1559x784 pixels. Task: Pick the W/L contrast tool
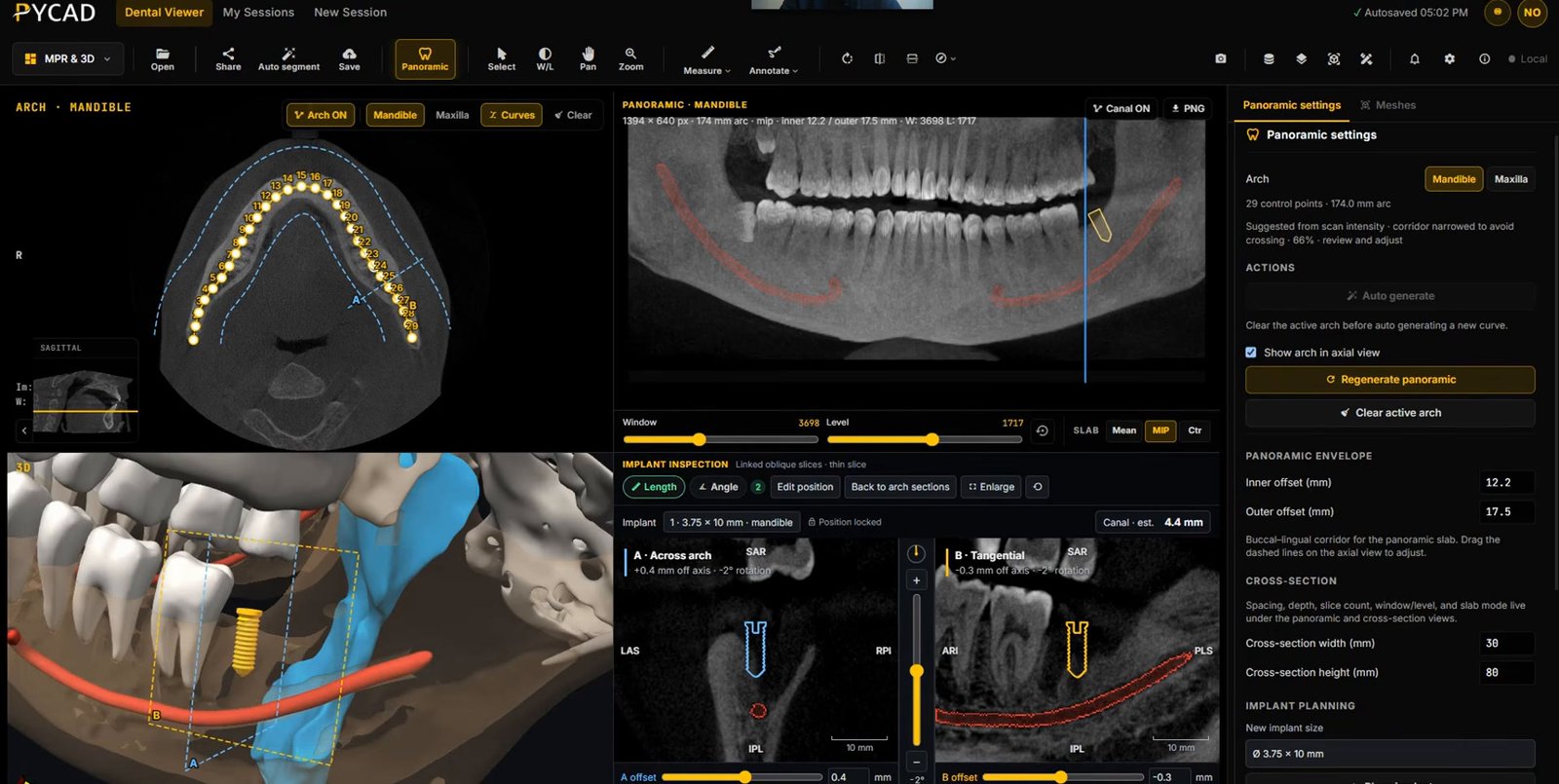point(545,58)
